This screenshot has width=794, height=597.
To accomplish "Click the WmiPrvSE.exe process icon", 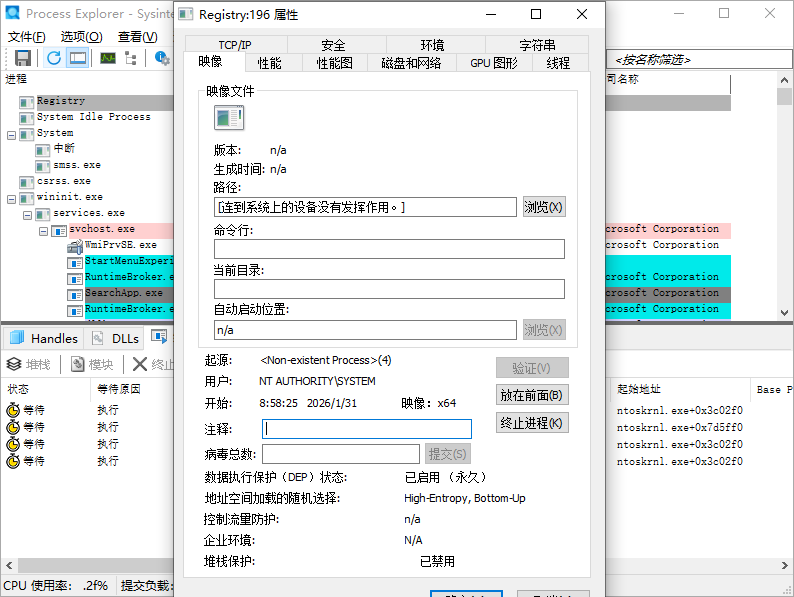I will 75,247.
